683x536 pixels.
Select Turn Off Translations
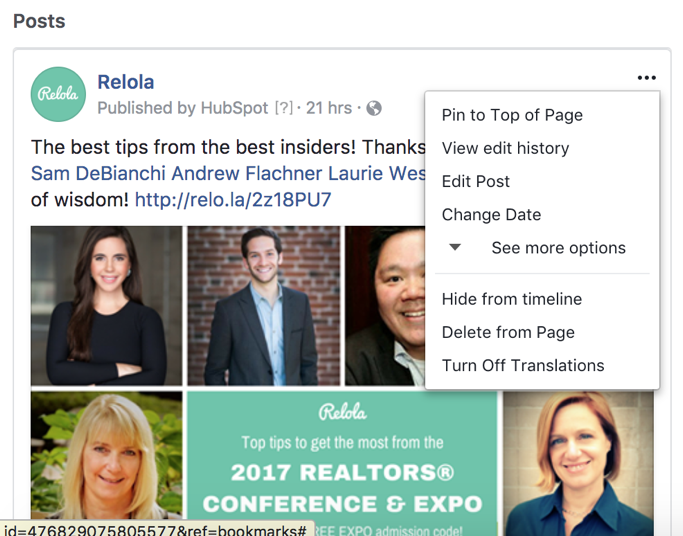(x=523, y=365)
